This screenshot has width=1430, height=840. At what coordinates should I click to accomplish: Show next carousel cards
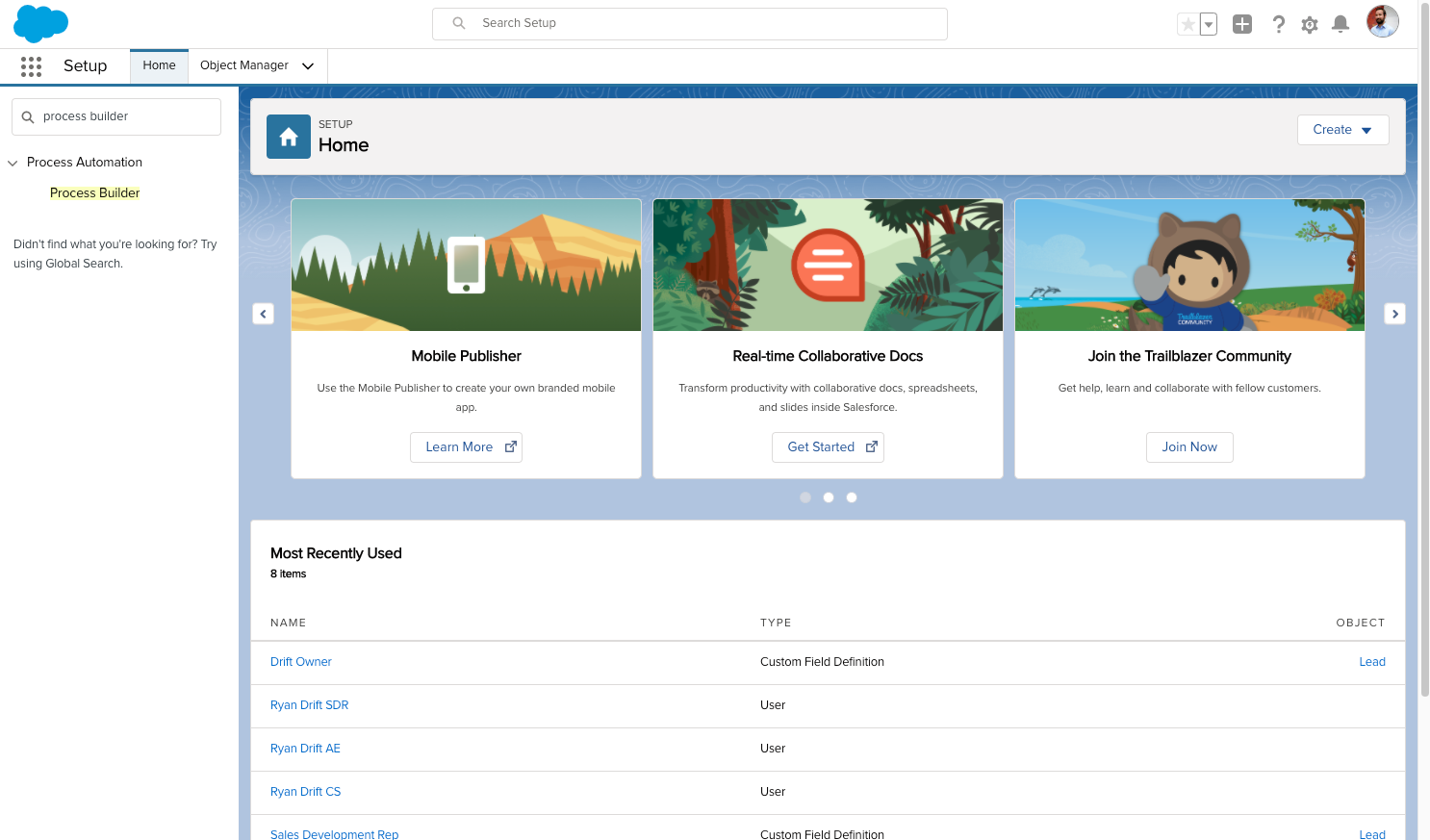click(1394, 314)
